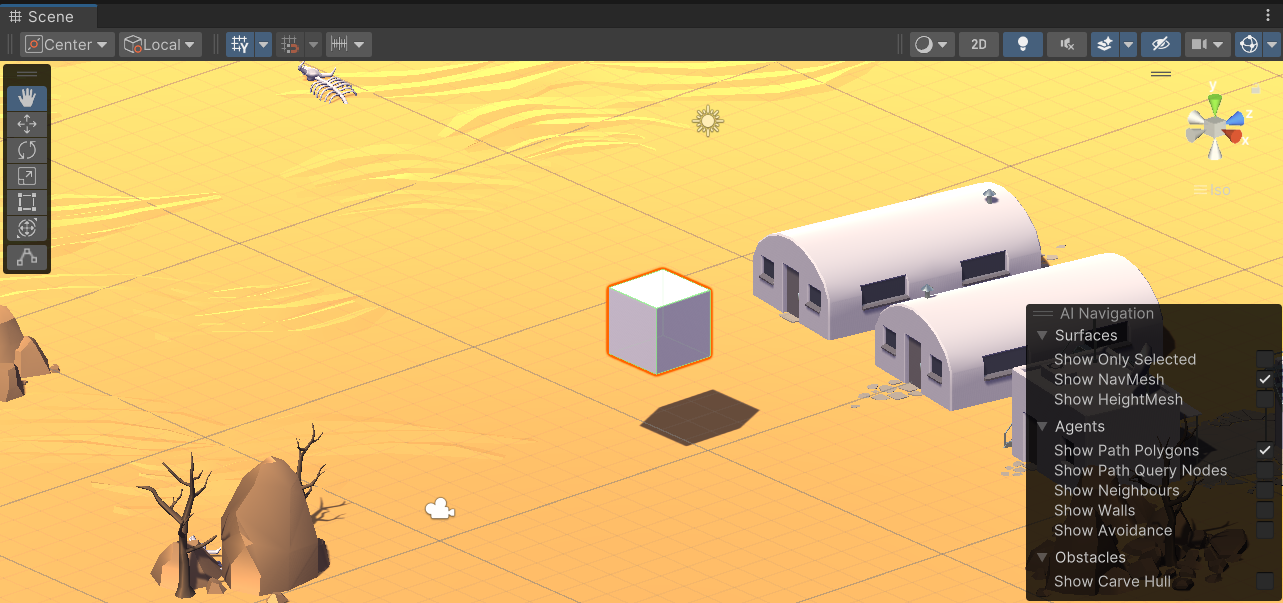Select the Hand view tool
1283x603 pixels.
[x=27, y=98]
